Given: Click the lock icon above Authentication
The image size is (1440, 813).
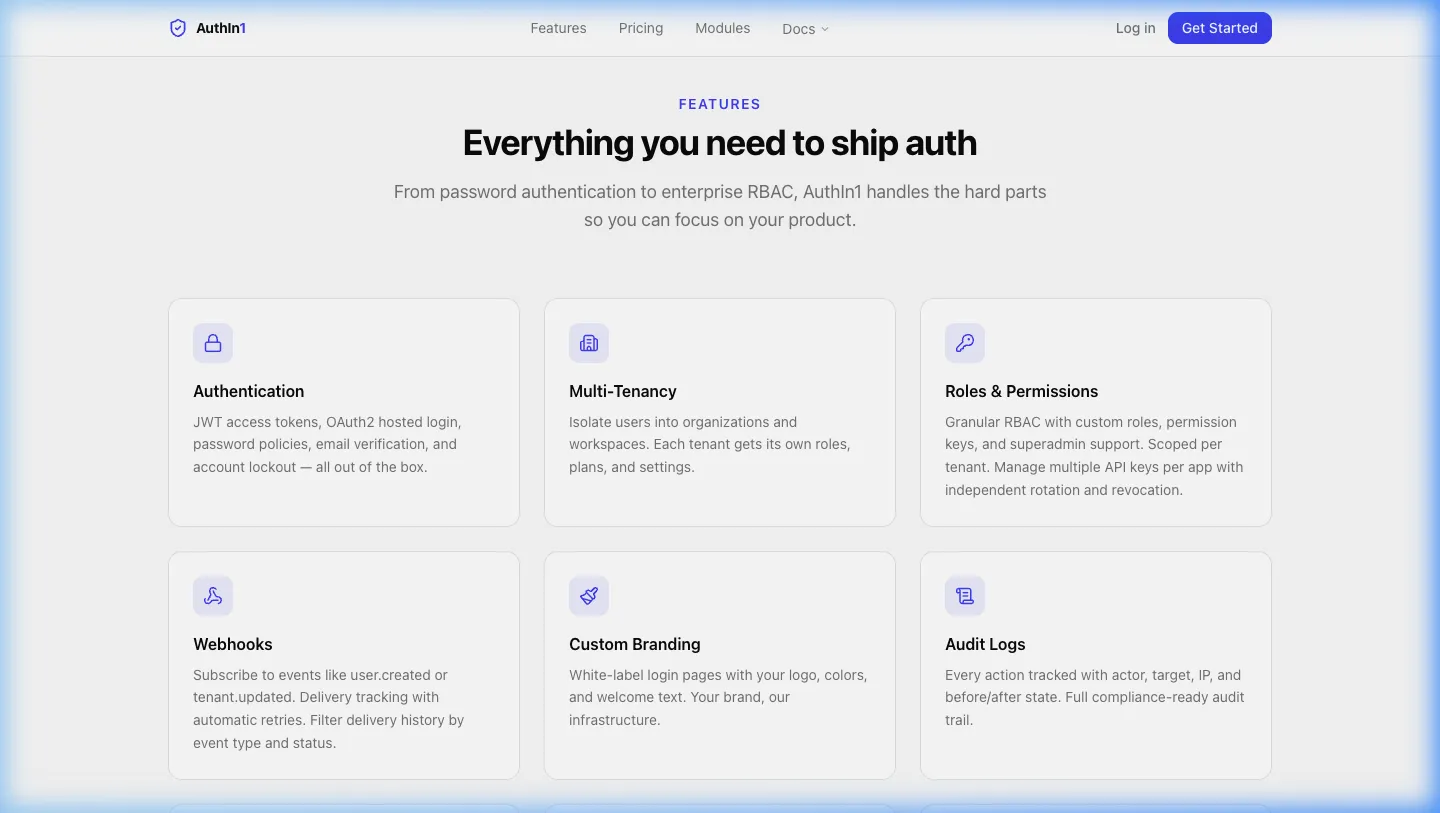Looking at the screenshot, I should [x=213, y=342].
